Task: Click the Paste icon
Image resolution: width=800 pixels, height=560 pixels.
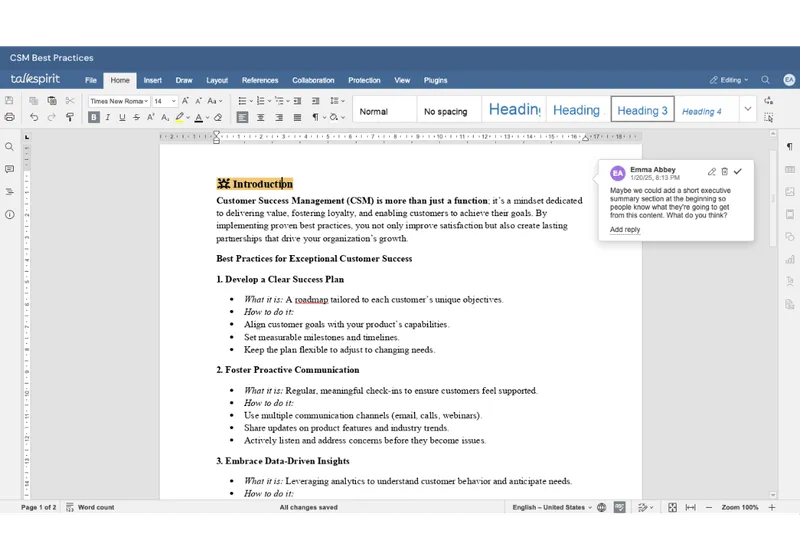Action: pyautogui.click(x=52, y=100)
